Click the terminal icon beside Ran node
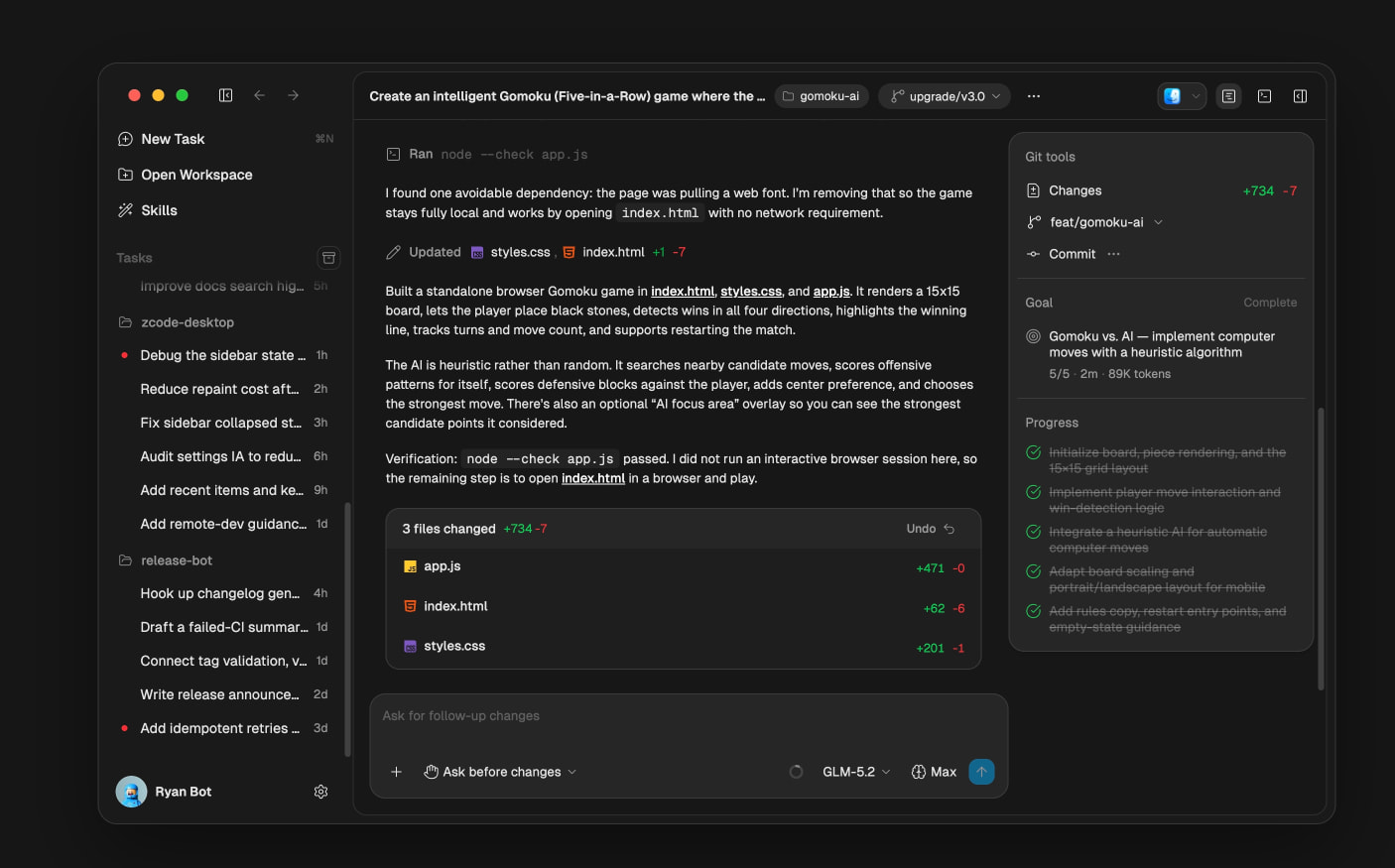This screenshot has width=1395, height=868. click(393, 154)
